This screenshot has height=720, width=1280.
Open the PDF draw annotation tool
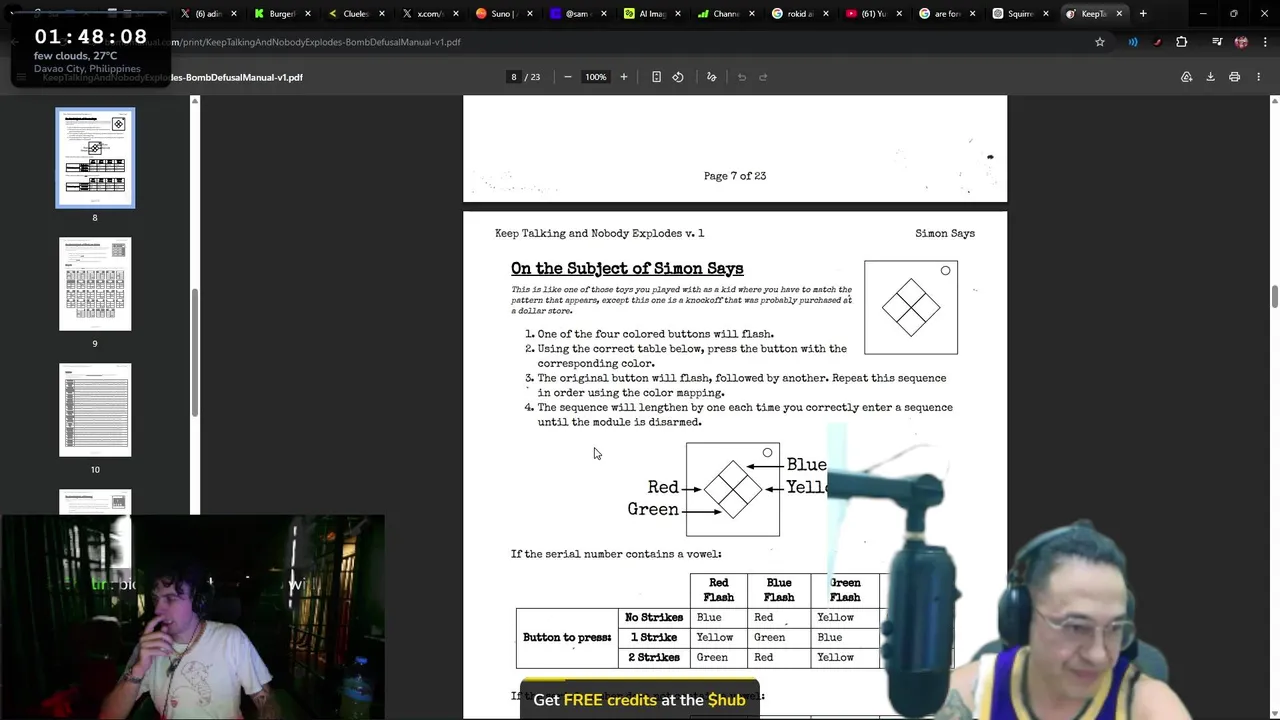(x=712, y=77)
